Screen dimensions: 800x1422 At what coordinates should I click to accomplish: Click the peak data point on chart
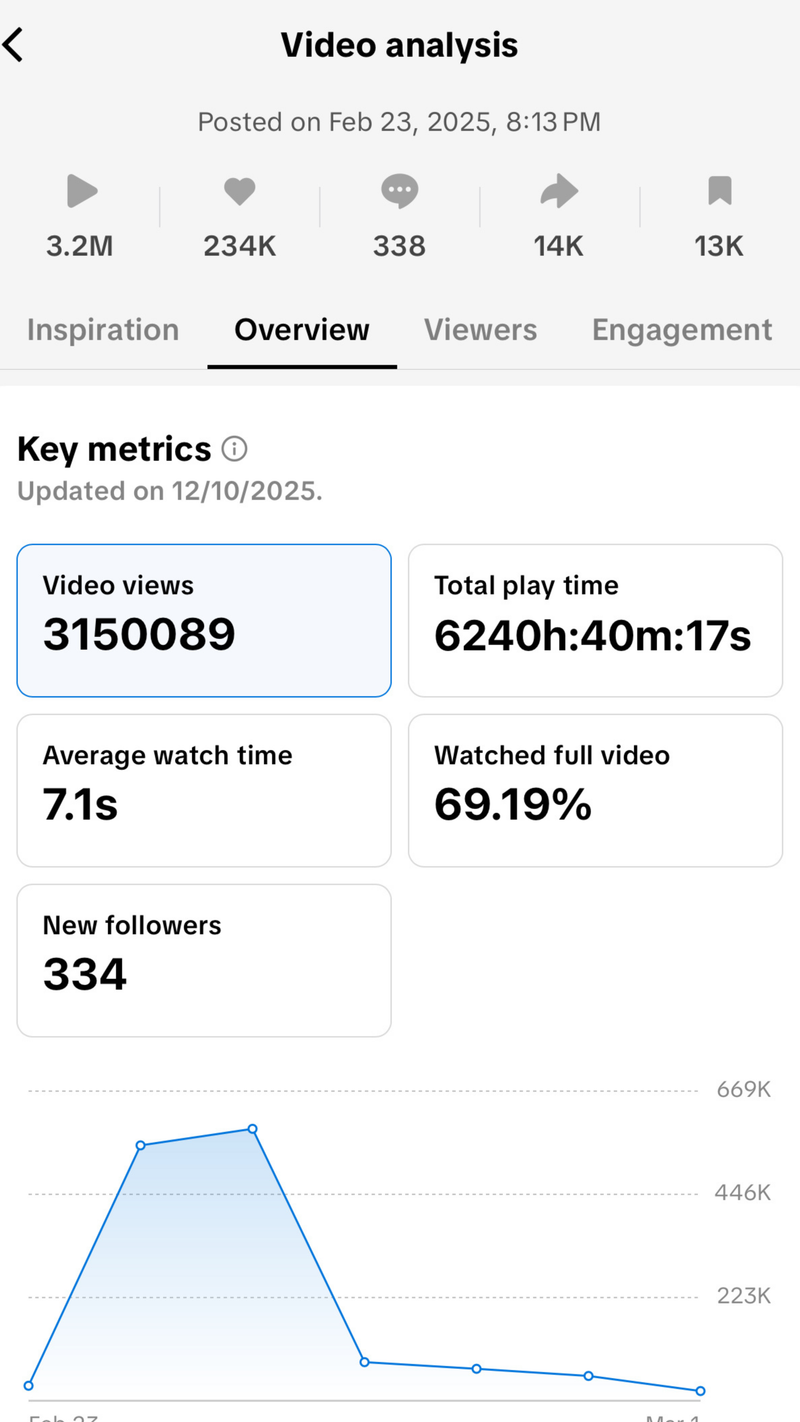point(253,1129)
